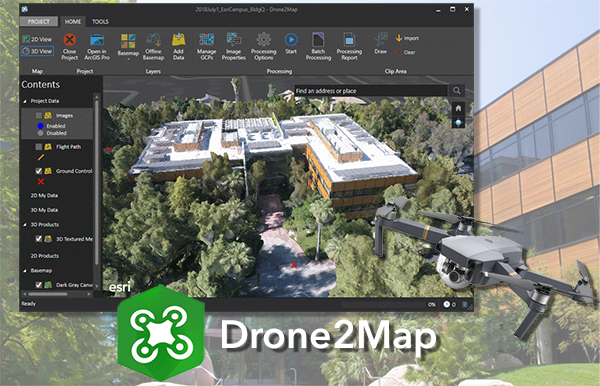The width and height of the screenshot is (600, 386).
Task: Open the Basemap dropdown
Action: (x=128, y=47)
